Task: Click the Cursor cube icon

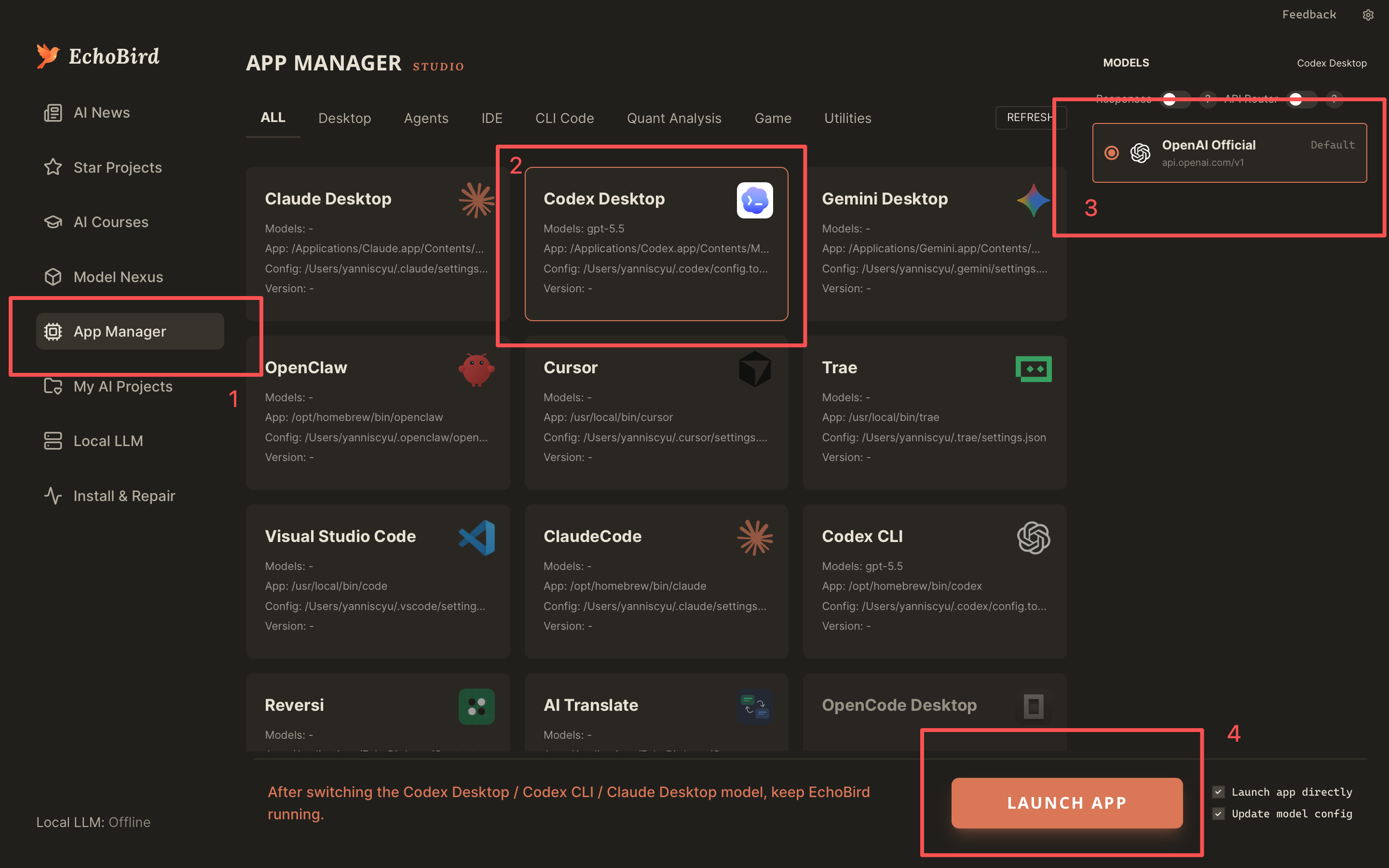Action: (x=755, y=369)
